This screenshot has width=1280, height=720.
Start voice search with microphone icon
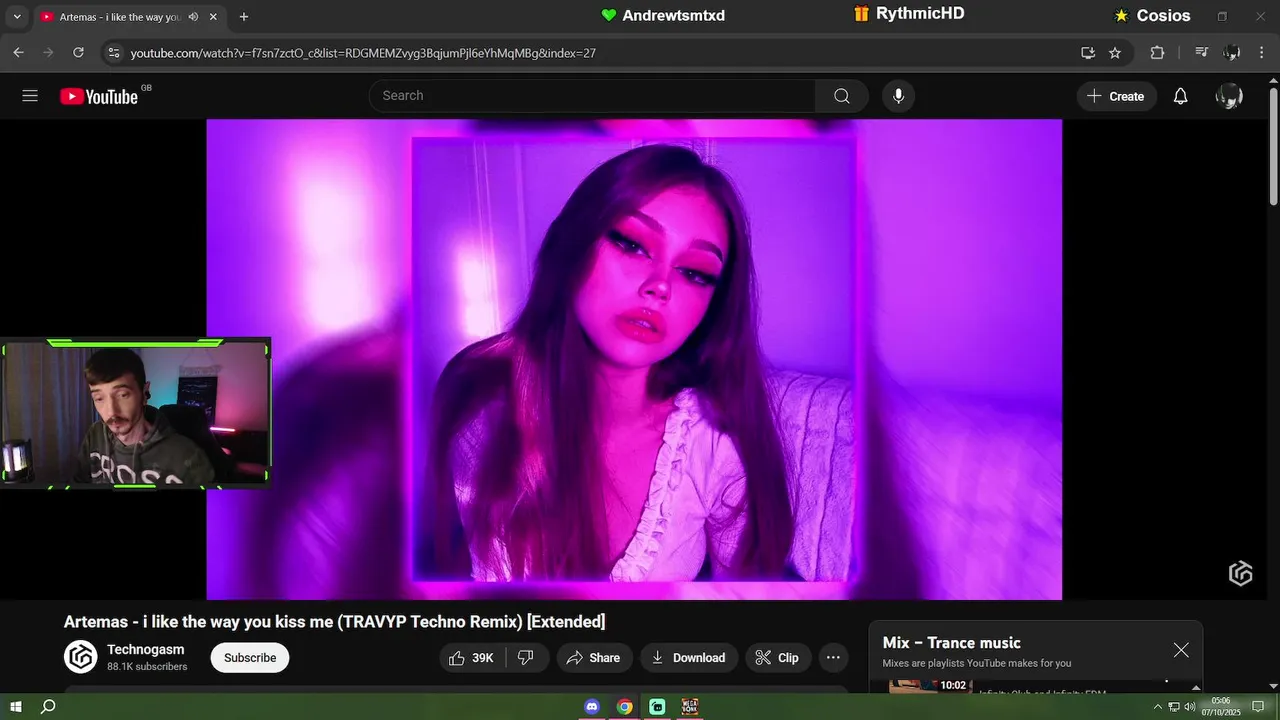click(x=898, y=96)
